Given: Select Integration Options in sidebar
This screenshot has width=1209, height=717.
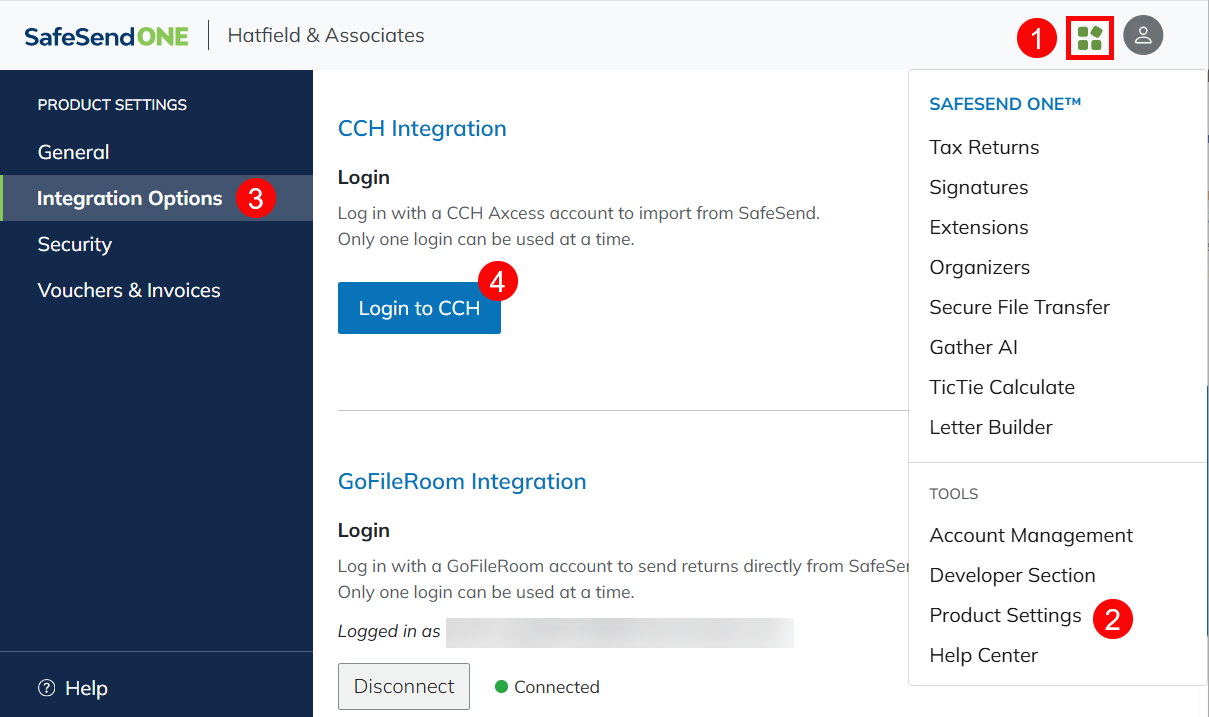Looking at the screenshot, I should pos(129,198).
